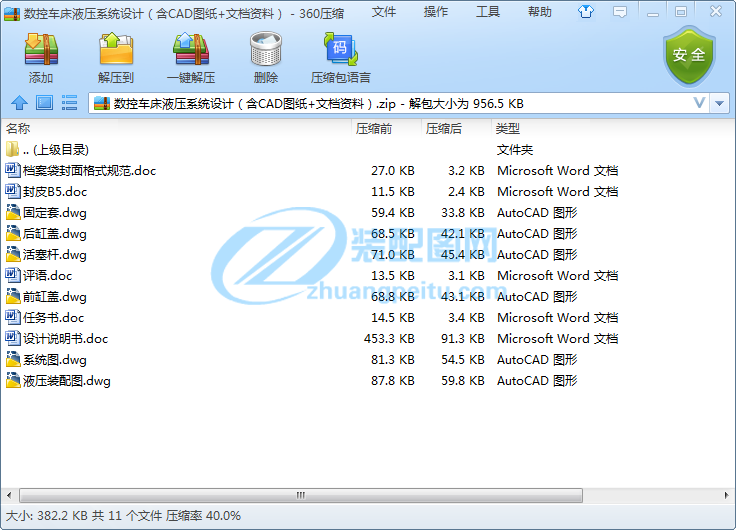The height and width of the screenshot is (530, 736).
Task: Select file name 系统图.dwg
Action: (x=55, y=360)
